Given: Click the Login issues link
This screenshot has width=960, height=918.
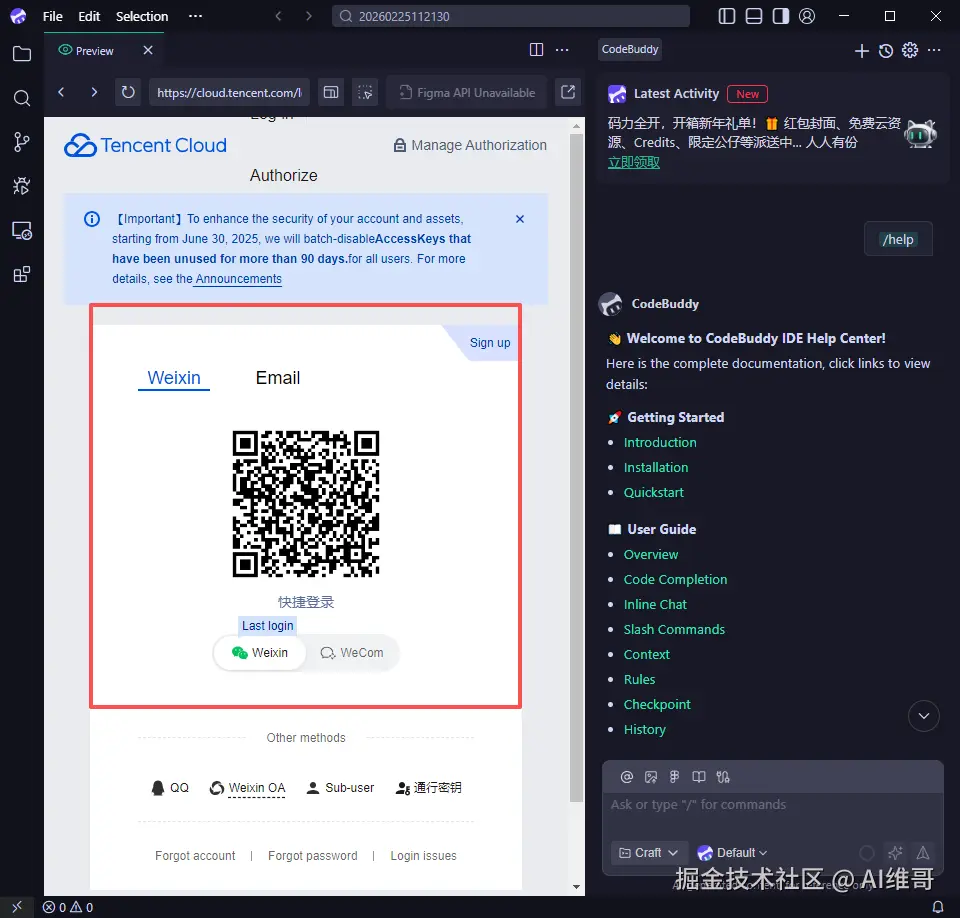Looking at the screenshot, I should point(424,856).
